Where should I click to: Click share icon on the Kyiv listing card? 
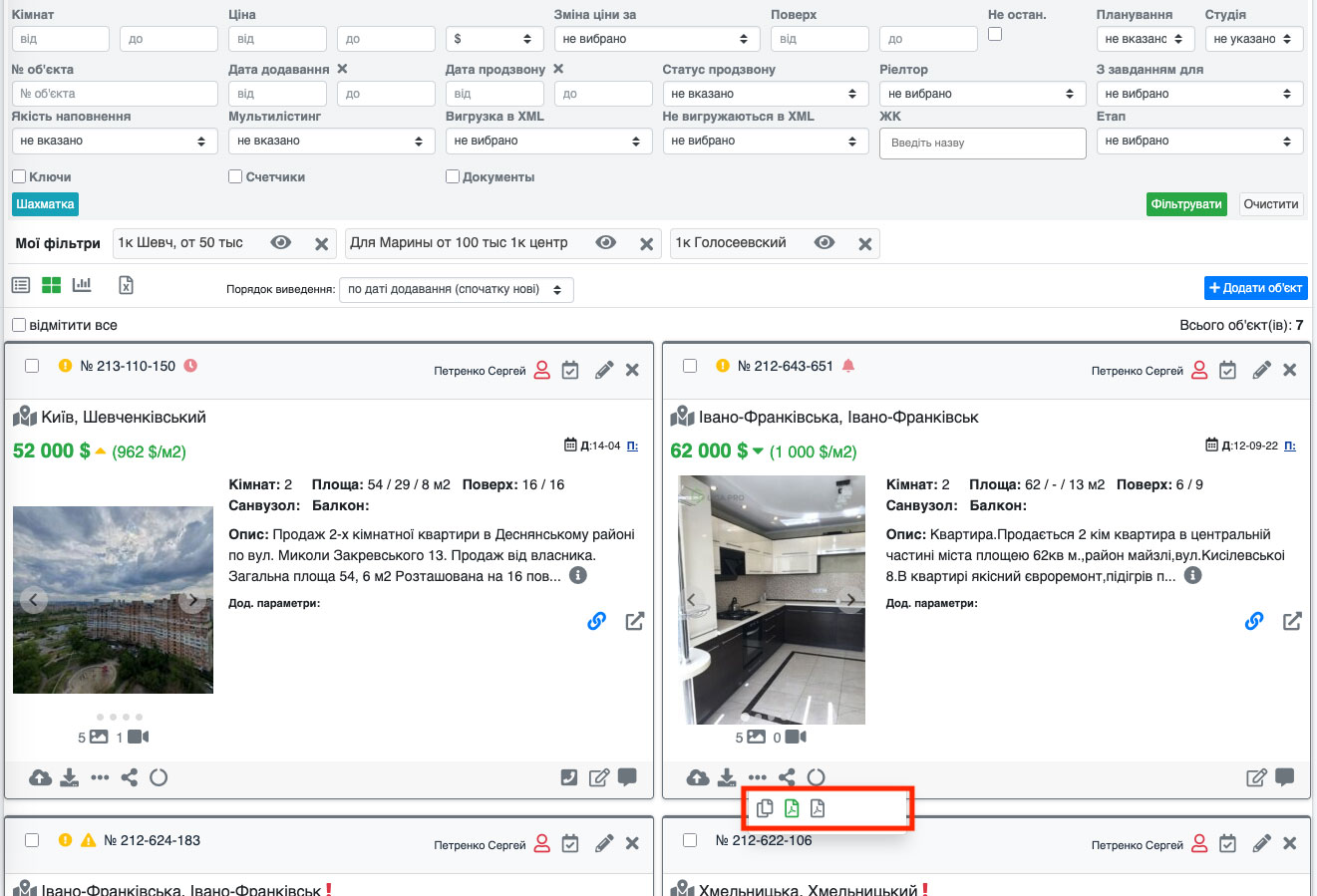(x=129, y=777)
